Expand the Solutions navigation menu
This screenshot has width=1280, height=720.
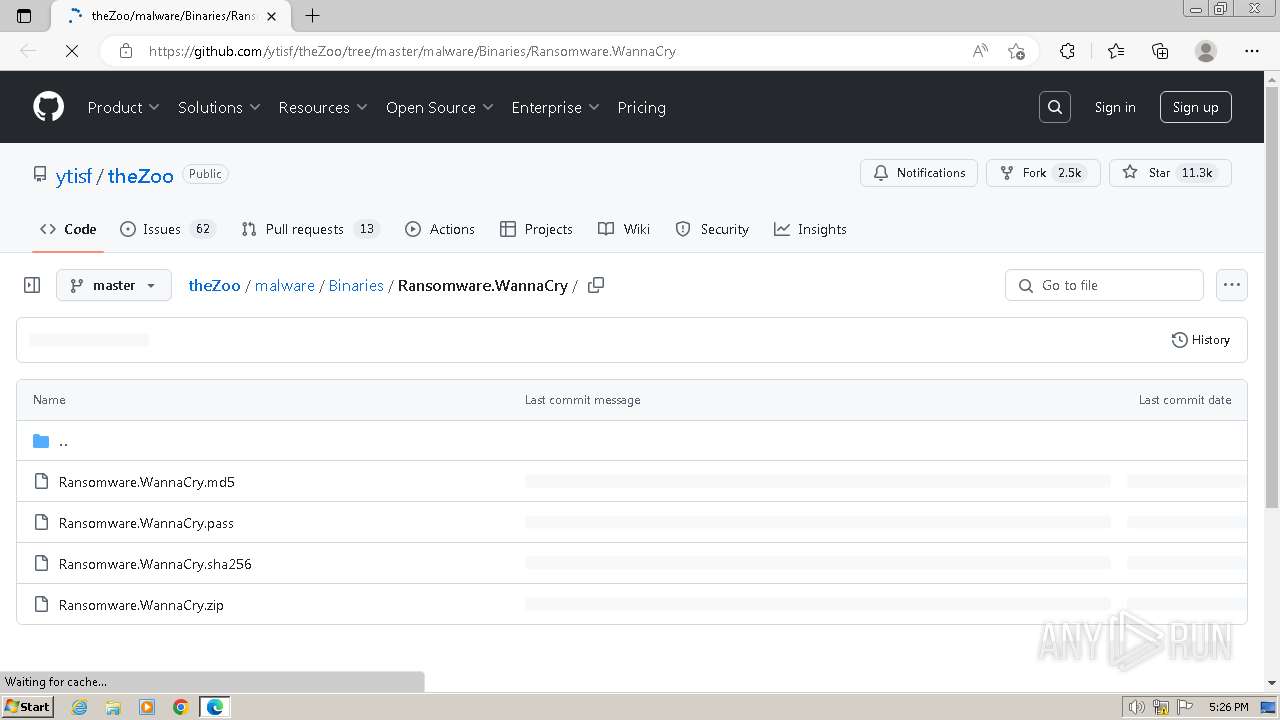[219, 107]
